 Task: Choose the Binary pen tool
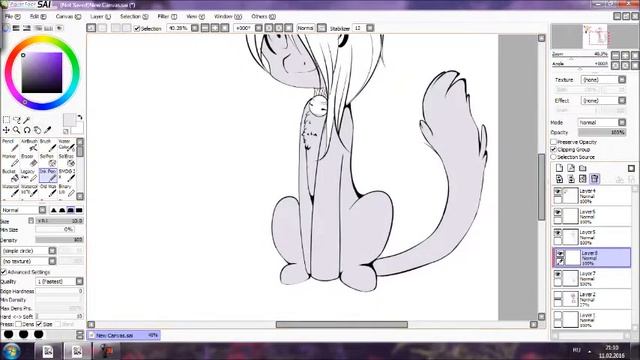click(x=66, y=191)
